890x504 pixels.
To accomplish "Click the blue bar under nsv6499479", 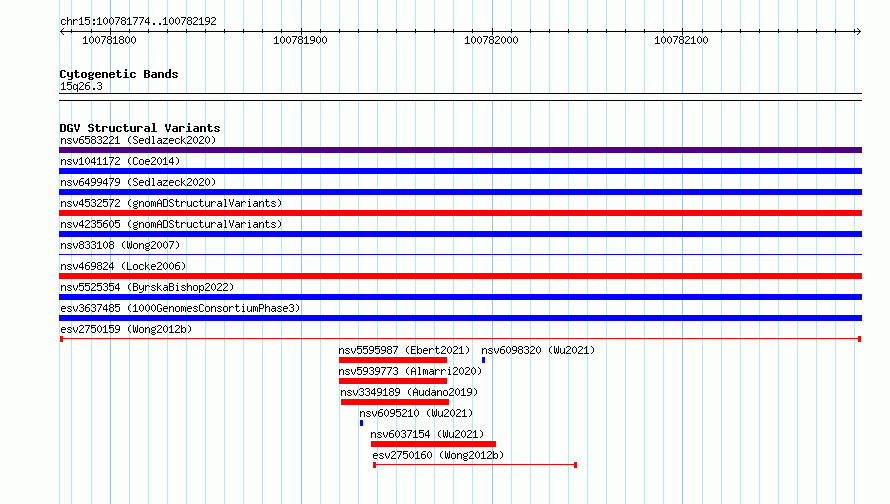I will [x=460, y=192].
